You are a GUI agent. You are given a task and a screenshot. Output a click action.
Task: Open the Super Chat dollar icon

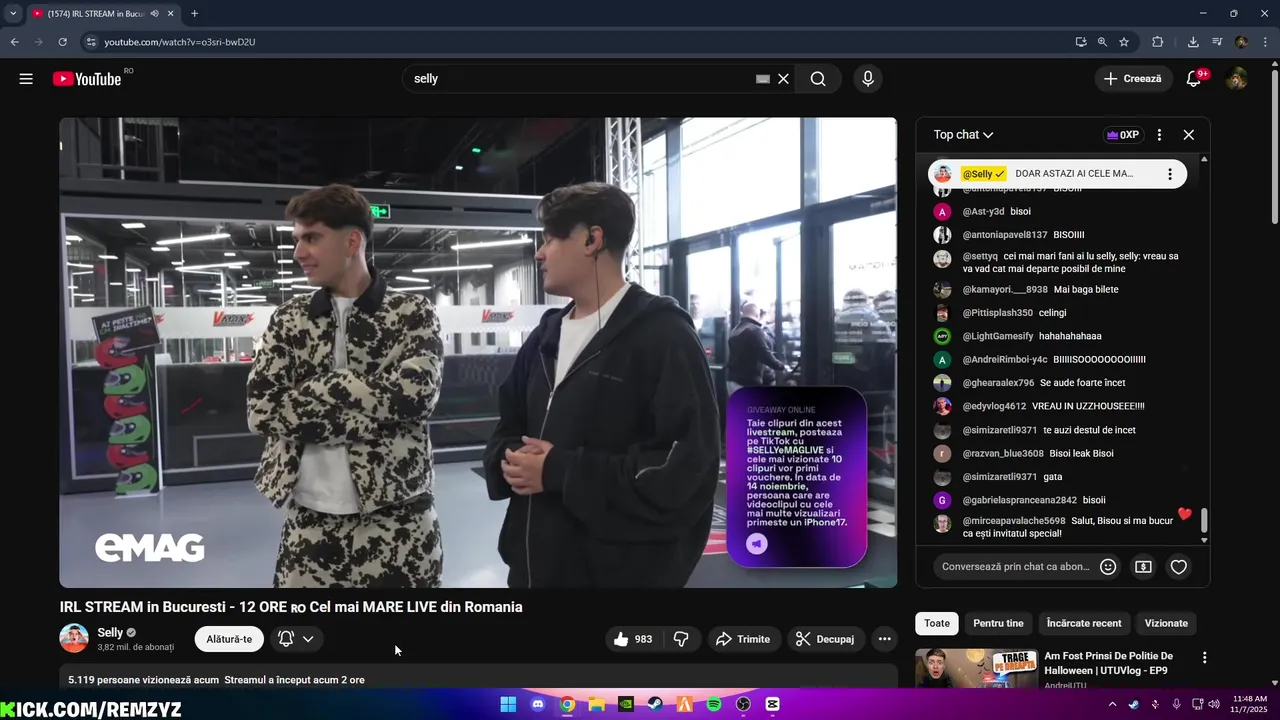click(1143, 567)
